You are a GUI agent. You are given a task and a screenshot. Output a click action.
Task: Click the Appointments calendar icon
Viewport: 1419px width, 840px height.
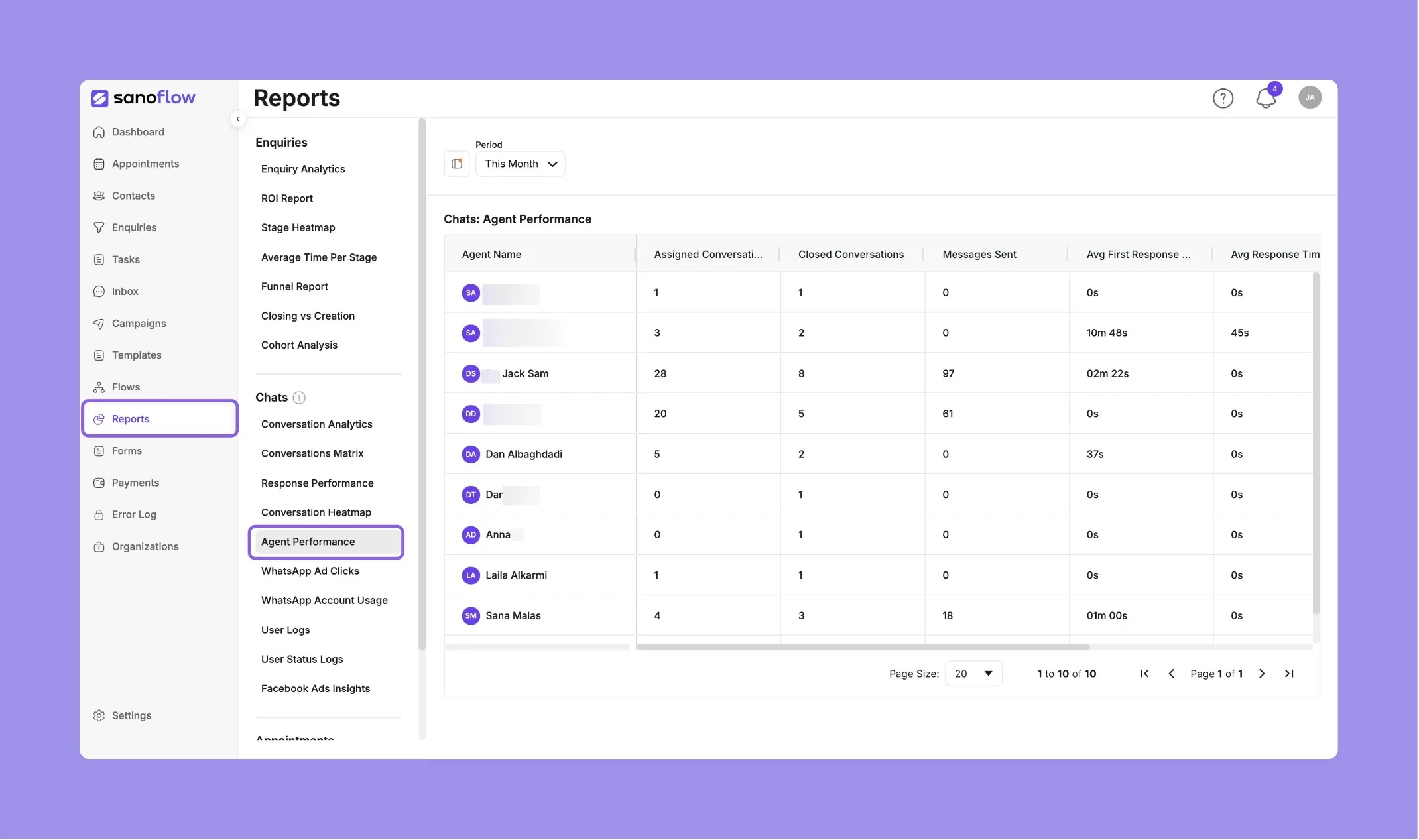point(99,164)
